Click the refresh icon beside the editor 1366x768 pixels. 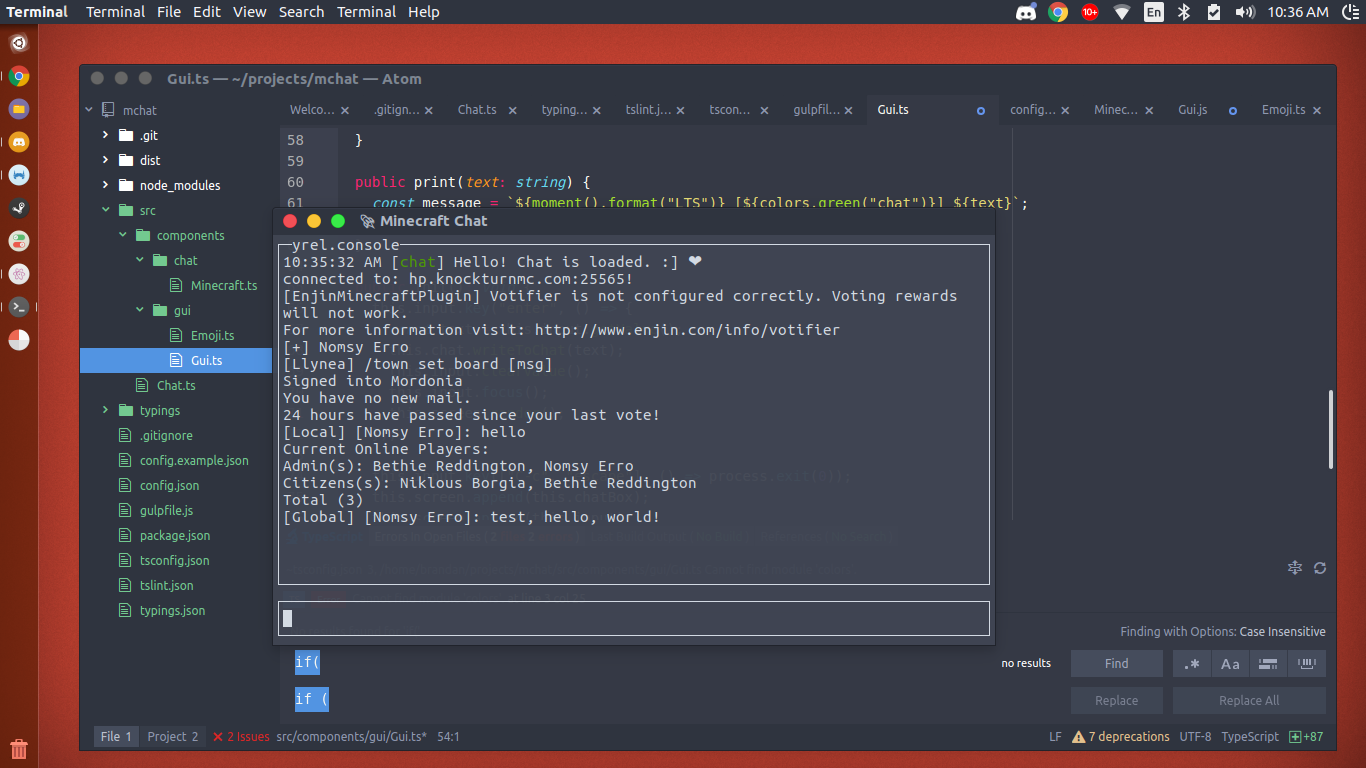click(1320, 568)
